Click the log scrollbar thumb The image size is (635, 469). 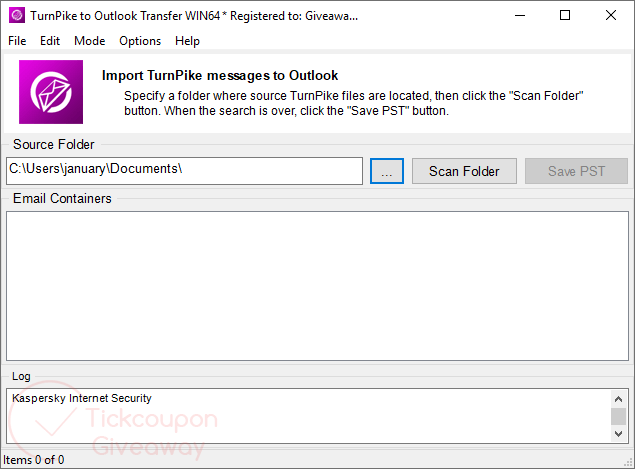[x=618, y=416]
